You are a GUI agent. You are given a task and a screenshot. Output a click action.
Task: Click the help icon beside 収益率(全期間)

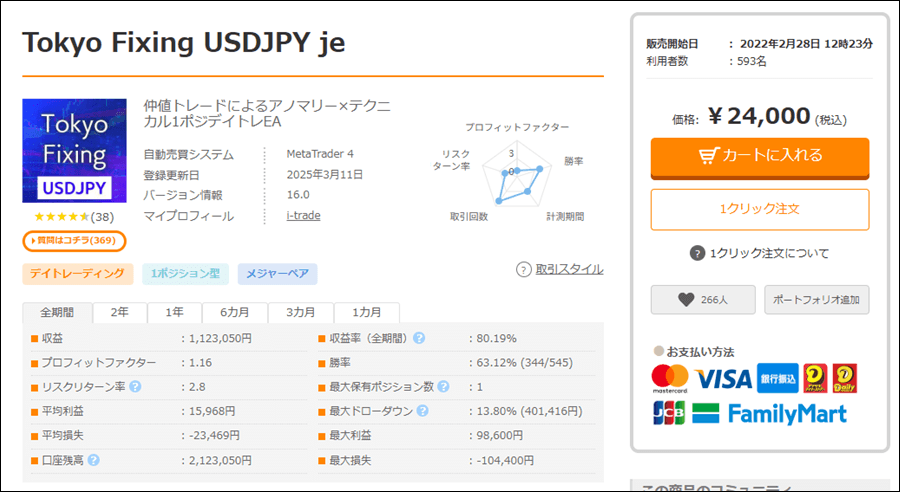[419, 338]
